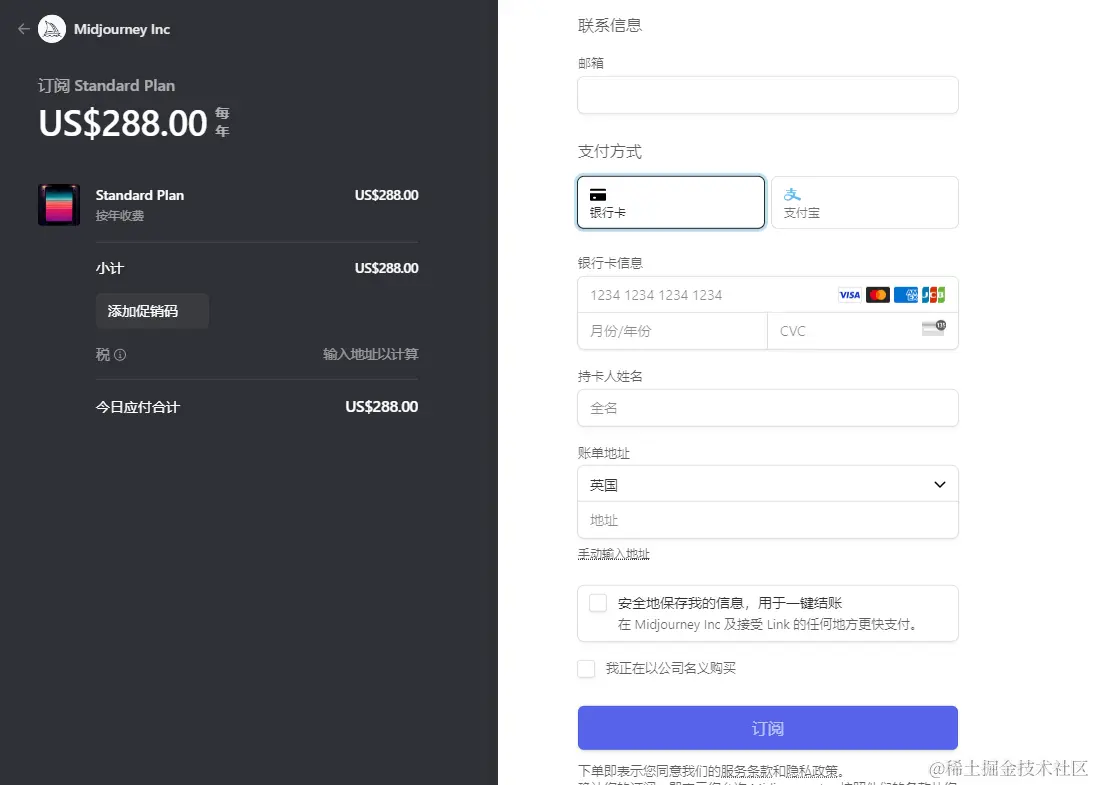Click the tax info icon next to 税
Viewport: 1095px width, 785px height.
(x=121, y=354)
